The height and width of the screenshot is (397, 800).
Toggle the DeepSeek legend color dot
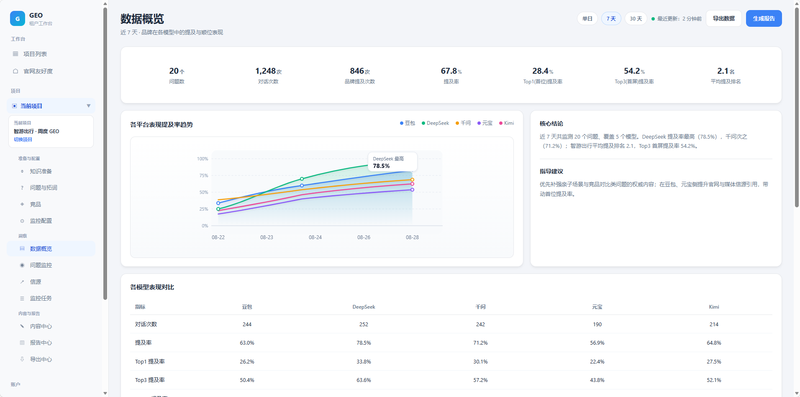coord(423,123)
